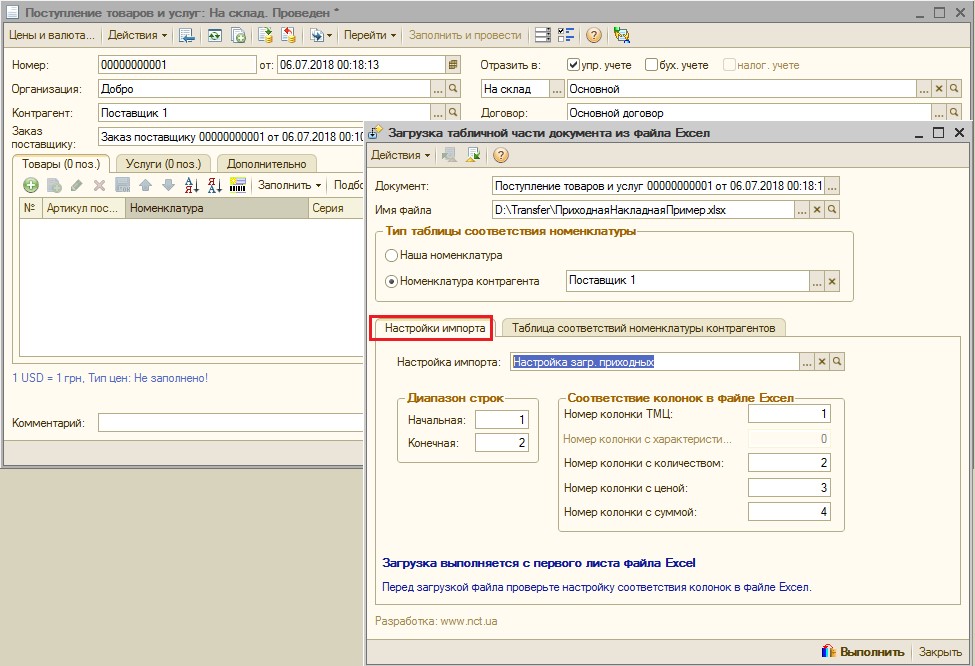The height and width of the screenshot is (666, 975).
Task: Click the move row down arrow icon
Action: coord(168,185)
